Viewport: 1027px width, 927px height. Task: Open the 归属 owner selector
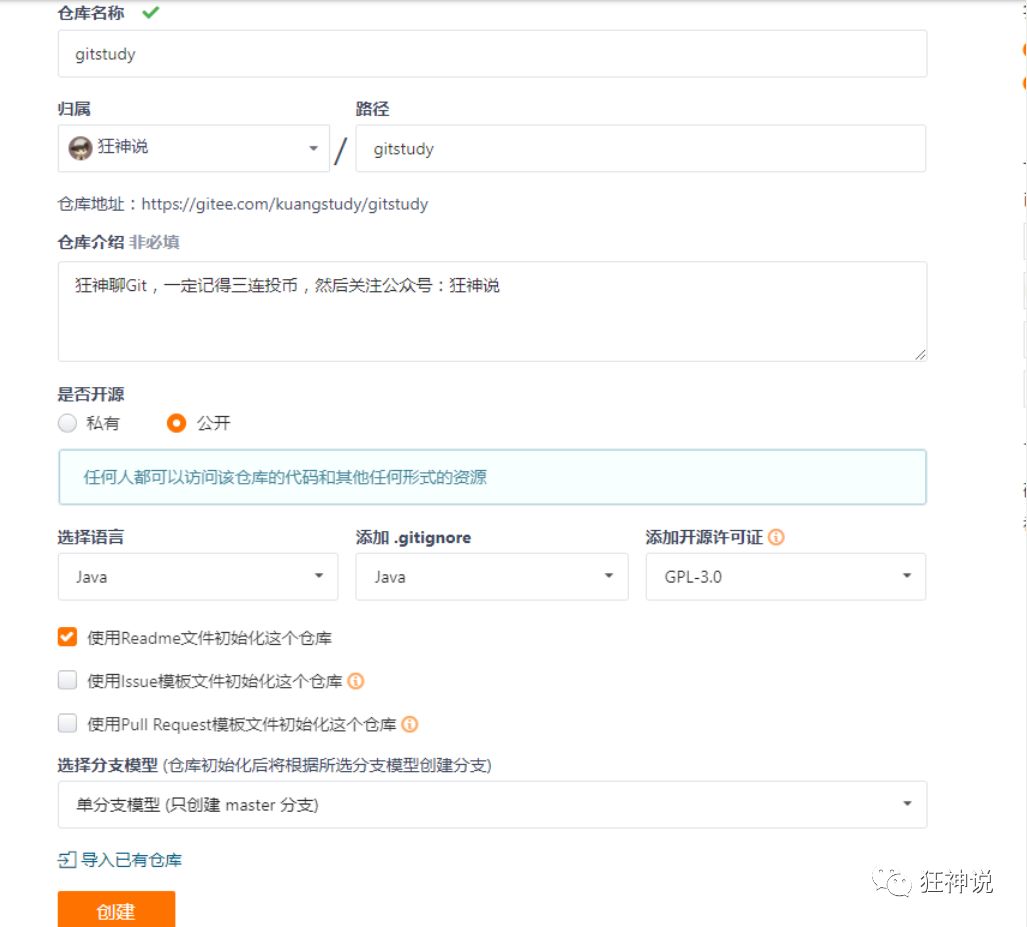[193, 147]
